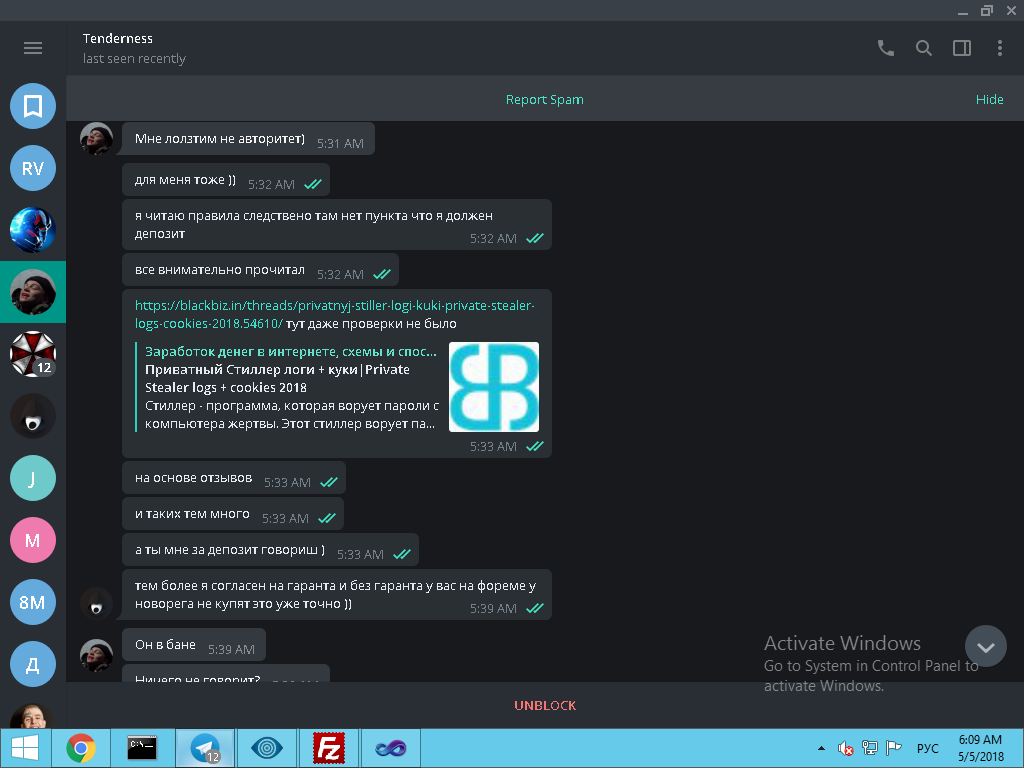Open Saved Messages bookmark chat
Image resolution: width=1024 pixels, height=768 pixels.
[33, 106]
